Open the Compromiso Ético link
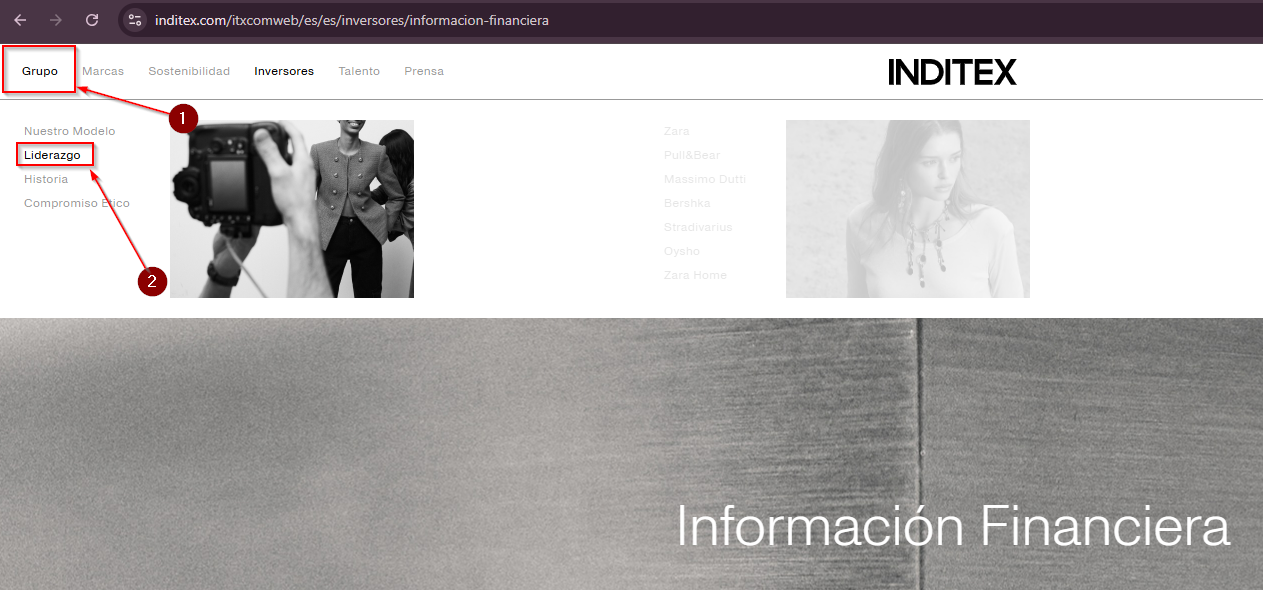The height and width of the screenshot is (590, 1263). coord(77,203)
